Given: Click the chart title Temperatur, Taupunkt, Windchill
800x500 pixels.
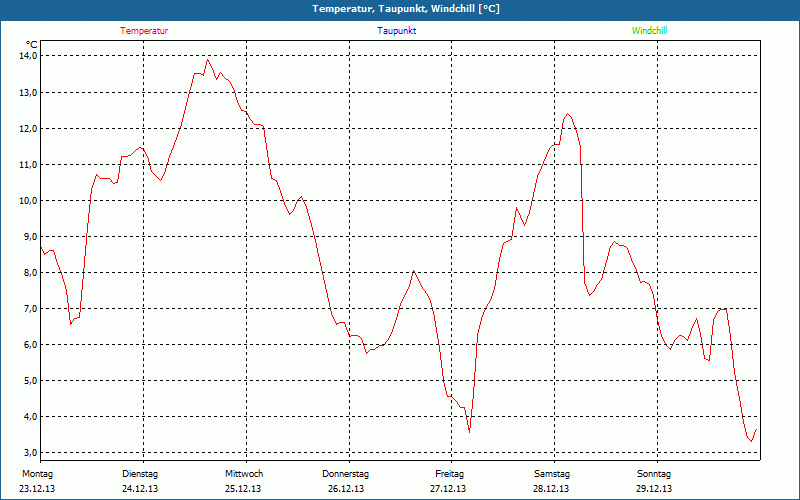Looking at the screenshot, I should click(406, 9).
